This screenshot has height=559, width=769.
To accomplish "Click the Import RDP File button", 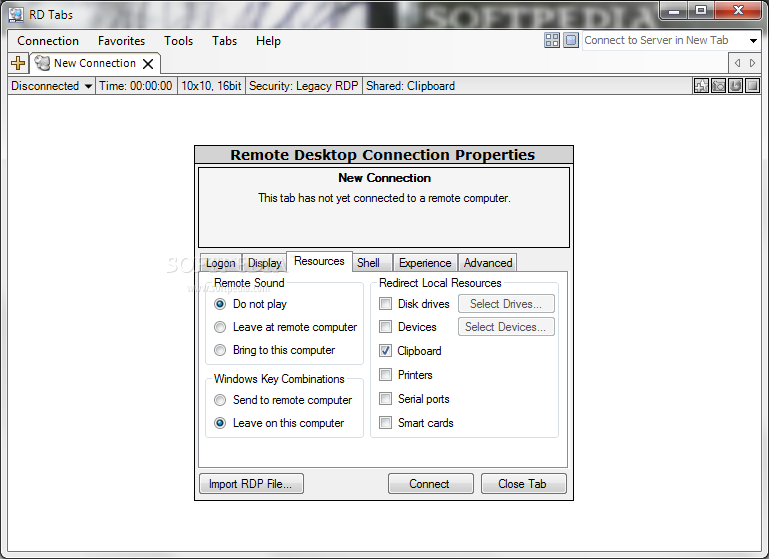I will point(251,484).
